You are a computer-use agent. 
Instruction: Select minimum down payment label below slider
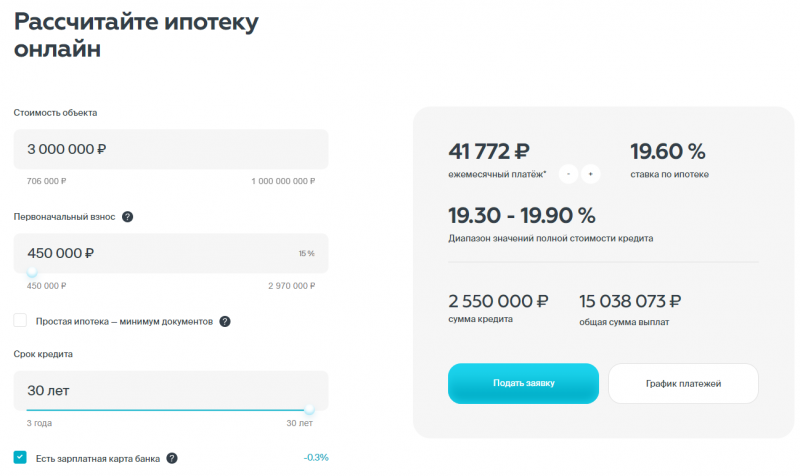[x=46, y=286]
